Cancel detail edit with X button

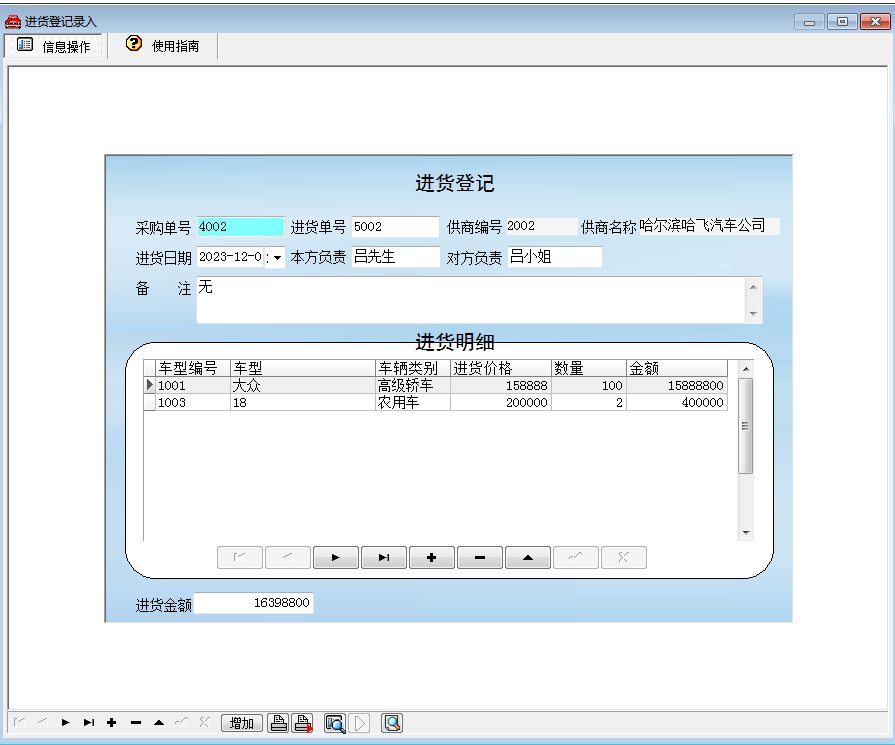(623, 557)
